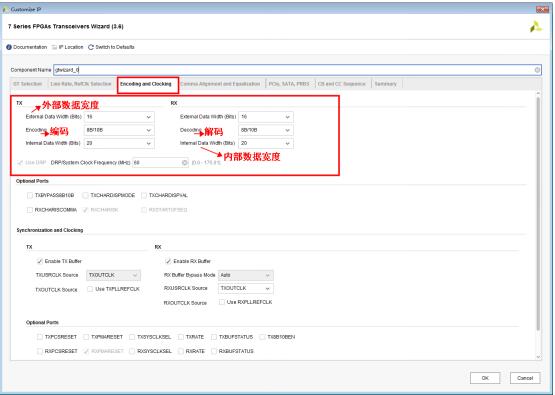Click the scrollbar down arrow at the pane bottom

(x=538, y=357)
